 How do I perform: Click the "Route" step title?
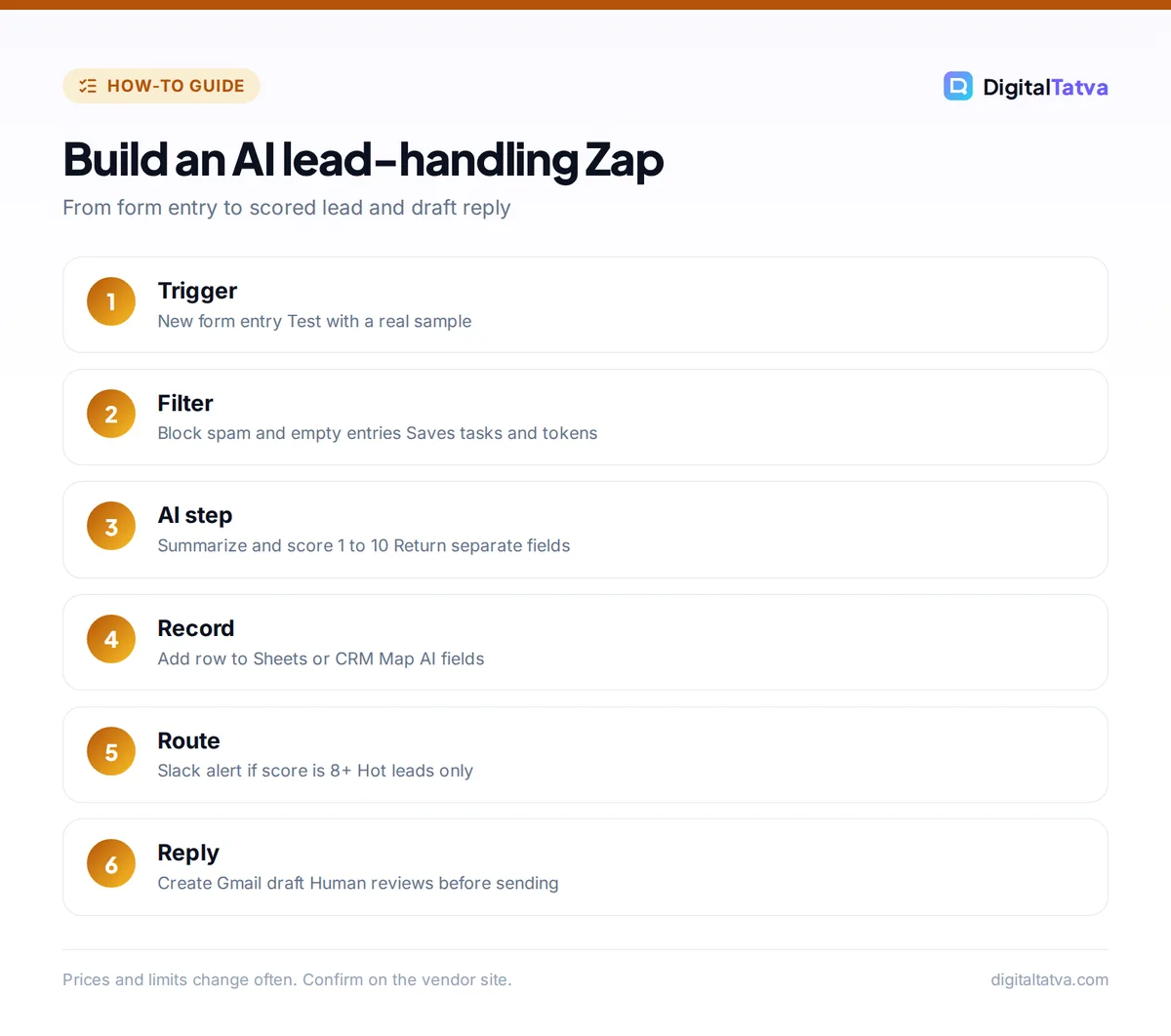click(x=189, y=740)
